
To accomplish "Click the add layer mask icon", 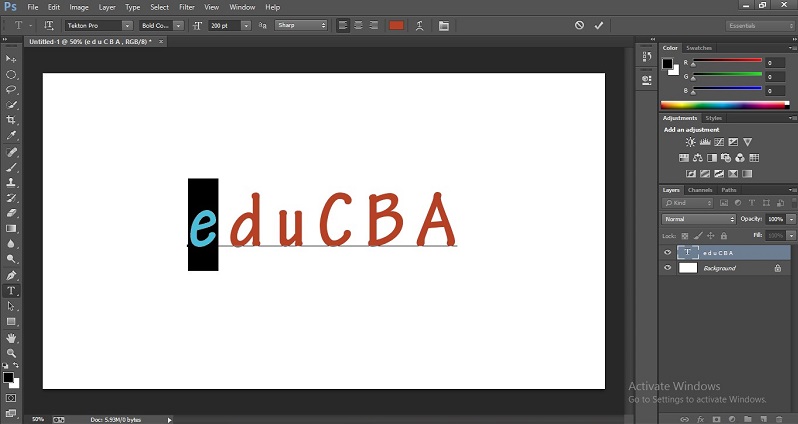I will point(717,419).
